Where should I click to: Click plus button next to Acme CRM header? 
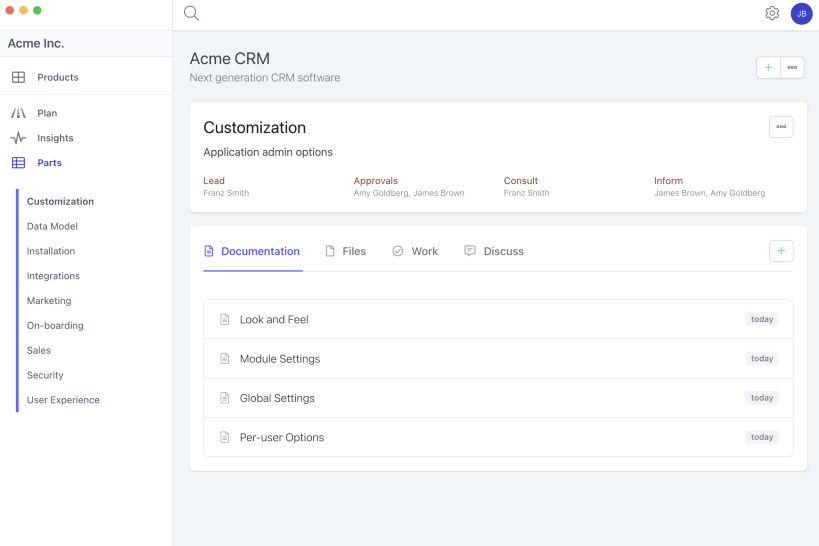[768, 68]
